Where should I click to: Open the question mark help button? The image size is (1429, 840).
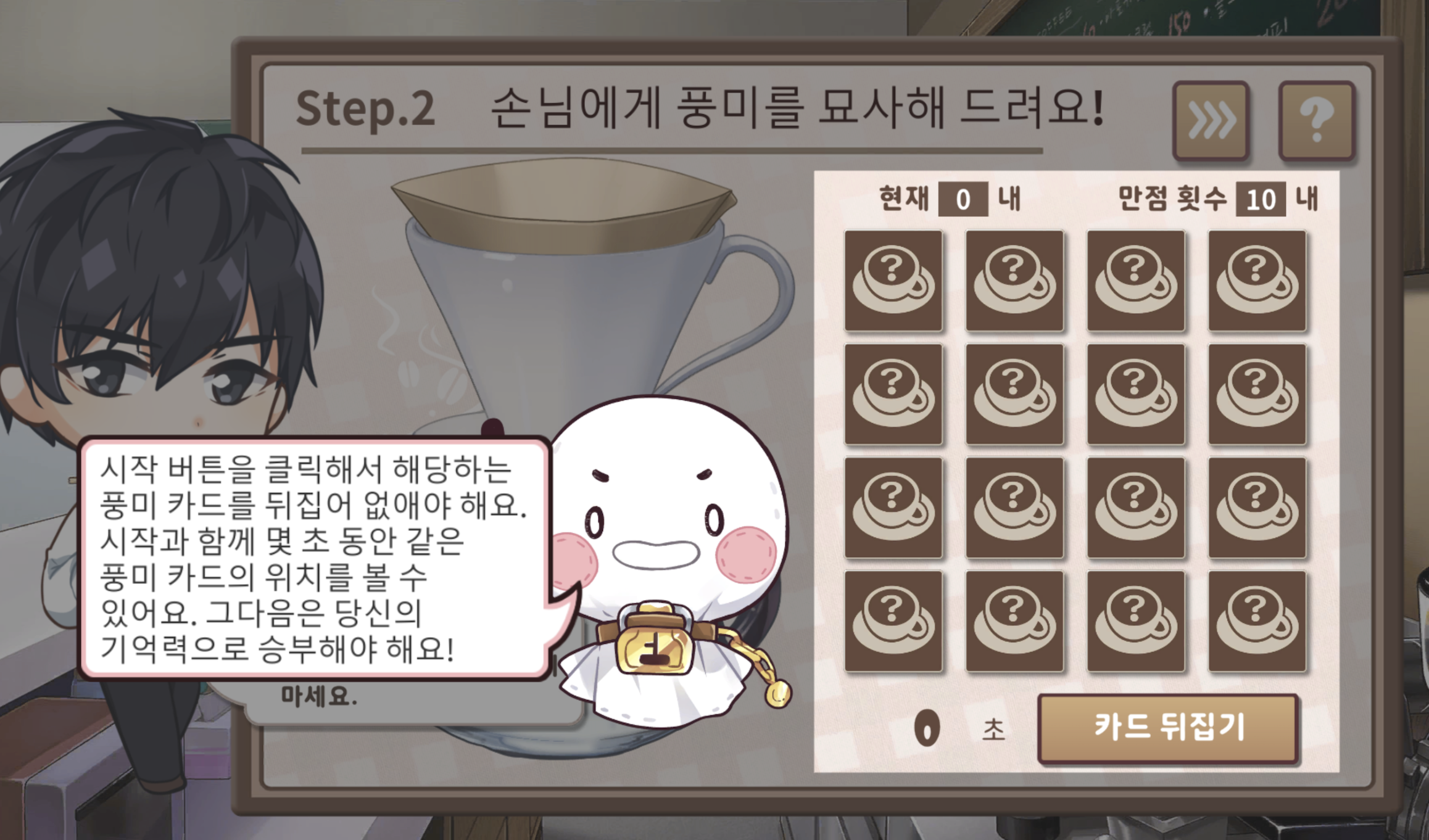tap(1317, 121)
